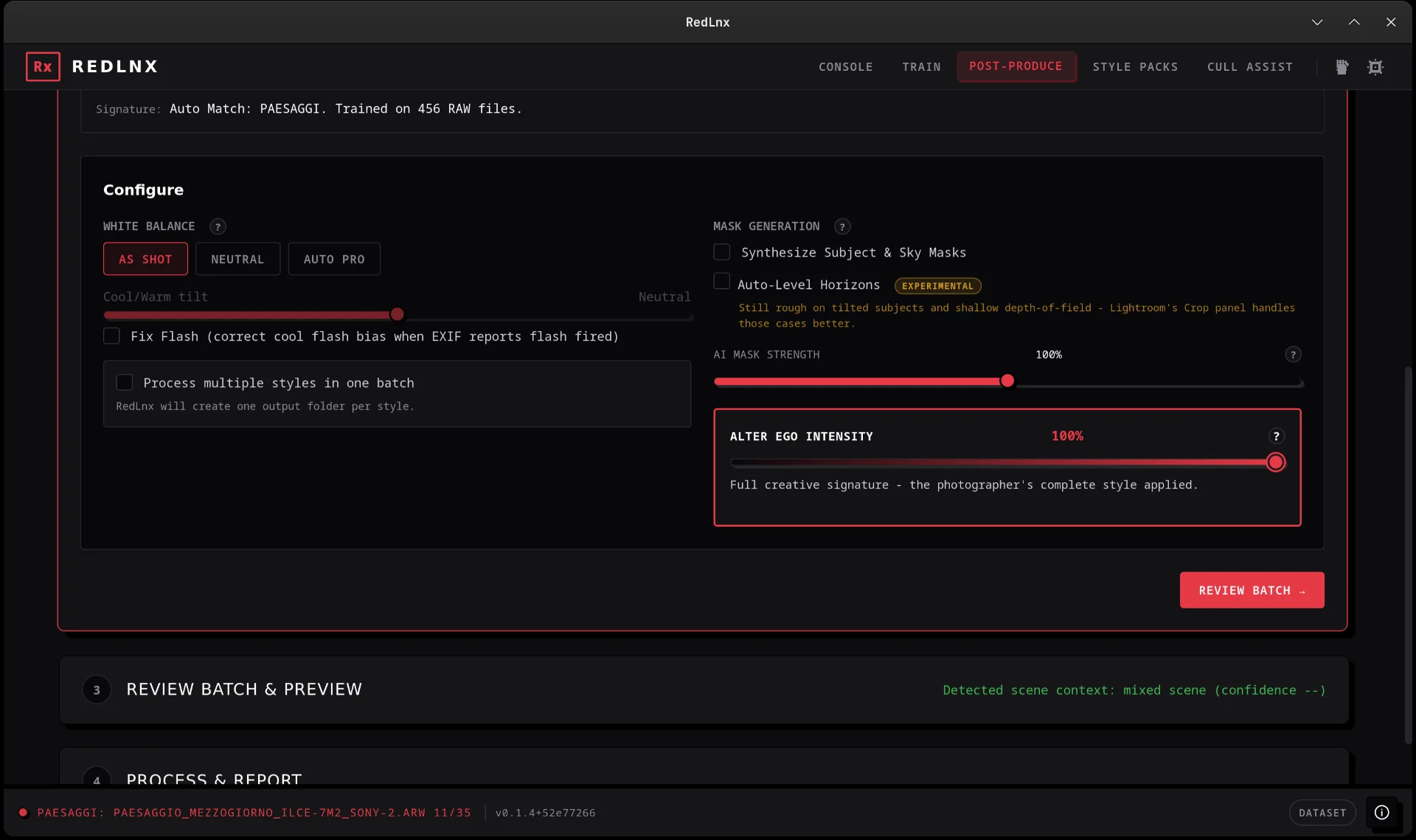This screenshot has width=1416, height=840.
Task: Click the window title bar up chevron
Action: tap(1354, 22)
